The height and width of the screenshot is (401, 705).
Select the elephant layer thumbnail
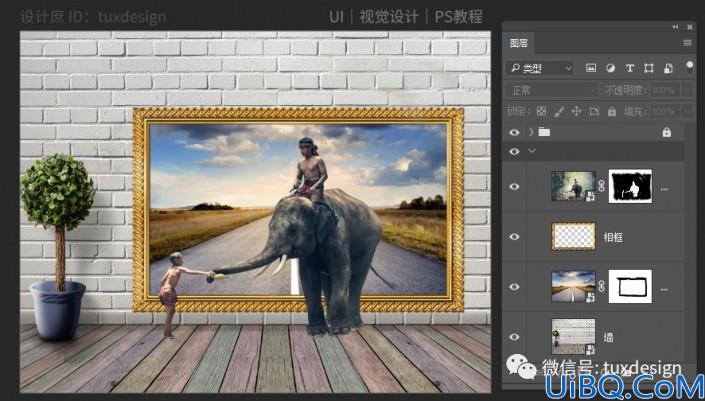[x=573, y=186]
